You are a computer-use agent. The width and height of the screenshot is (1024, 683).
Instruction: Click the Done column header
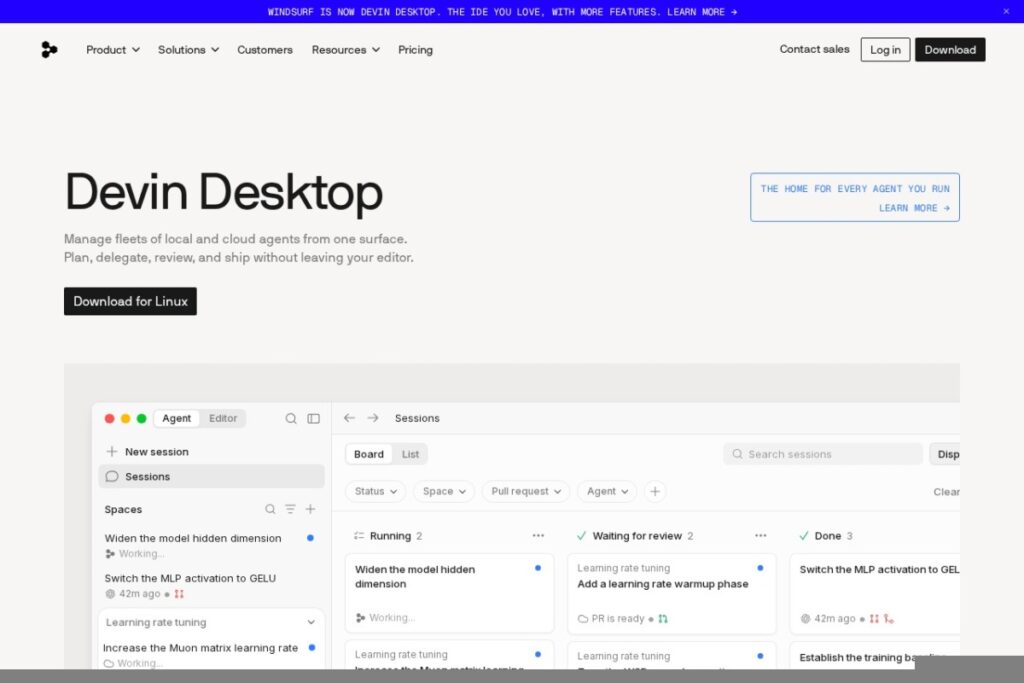[826, 535]
